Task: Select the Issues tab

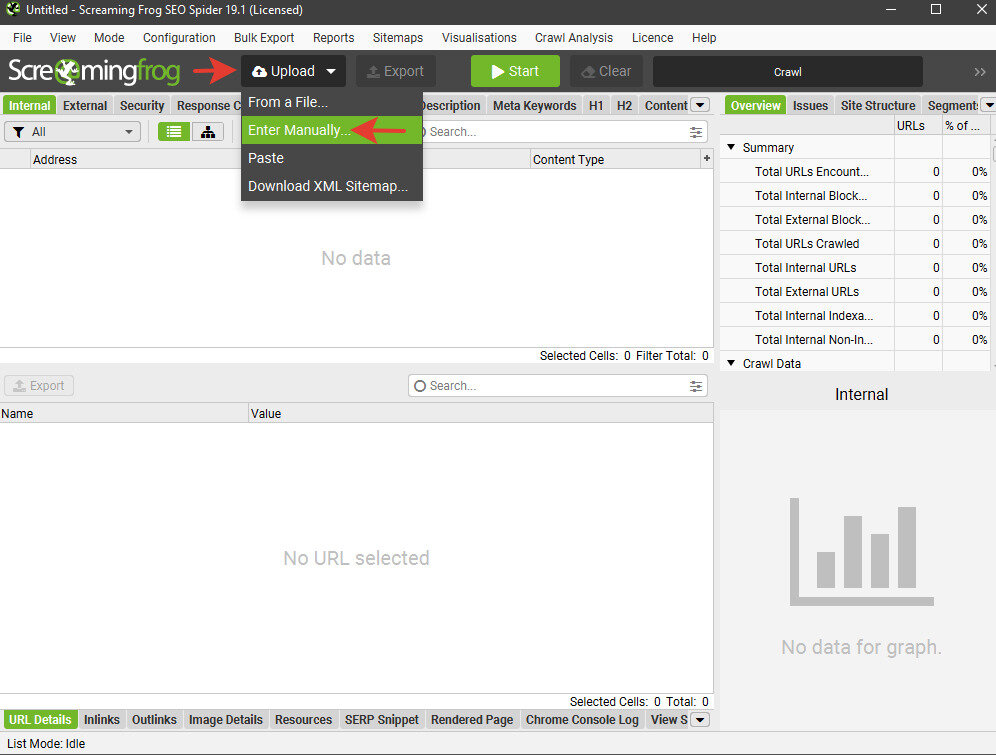Action: click(x=811, y=105)
